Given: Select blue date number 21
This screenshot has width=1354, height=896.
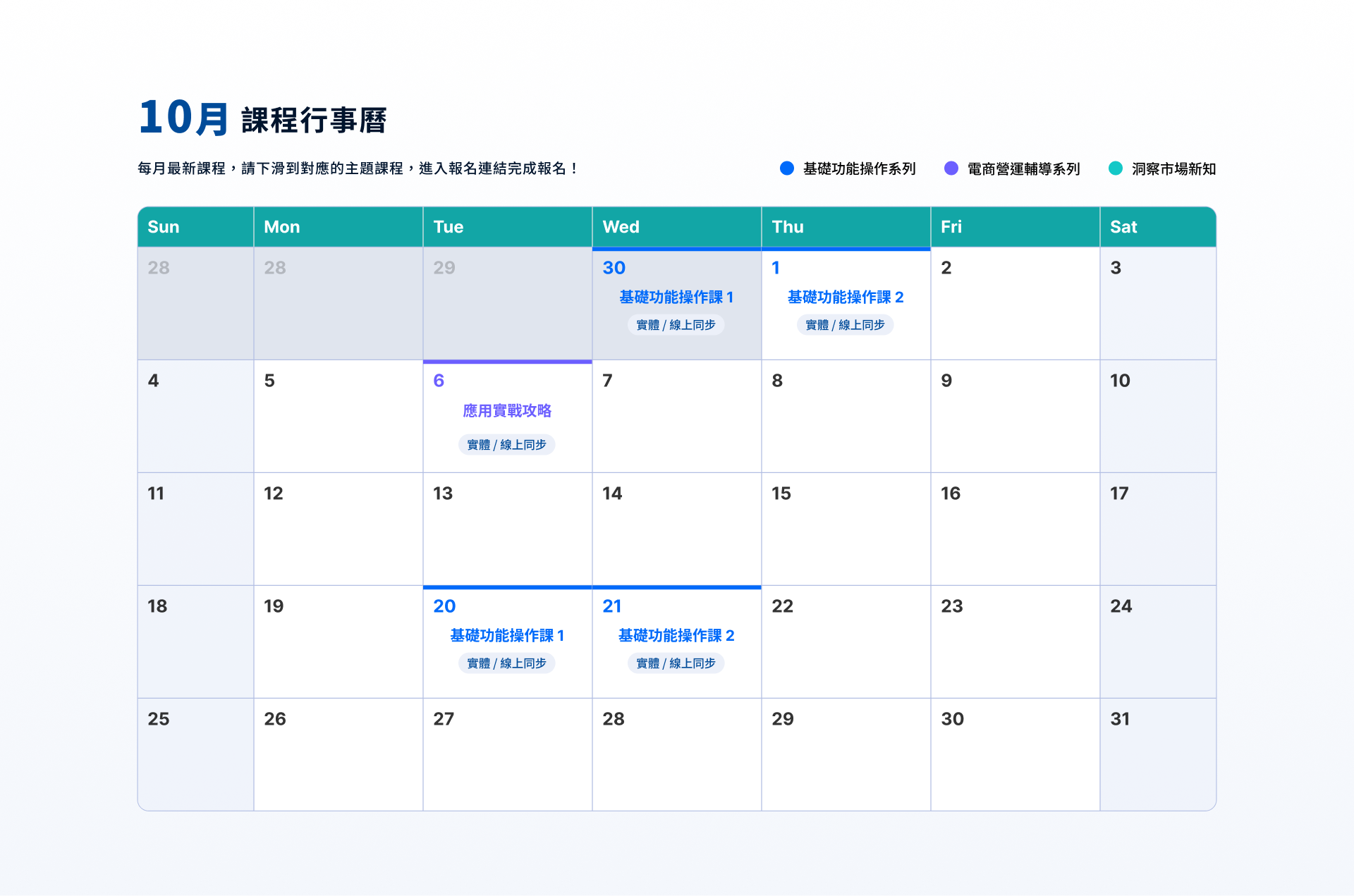Looking at the screenshot, I should (612, 606).
